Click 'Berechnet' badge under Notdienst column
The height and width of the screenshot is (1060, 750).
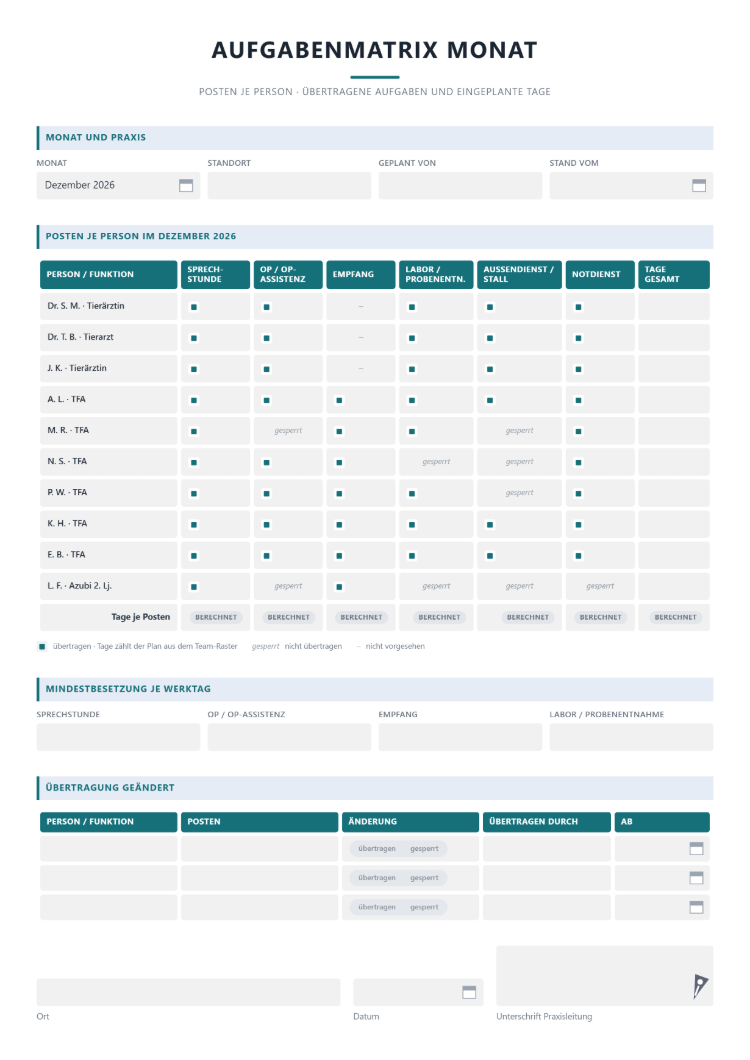coord(600,617)
